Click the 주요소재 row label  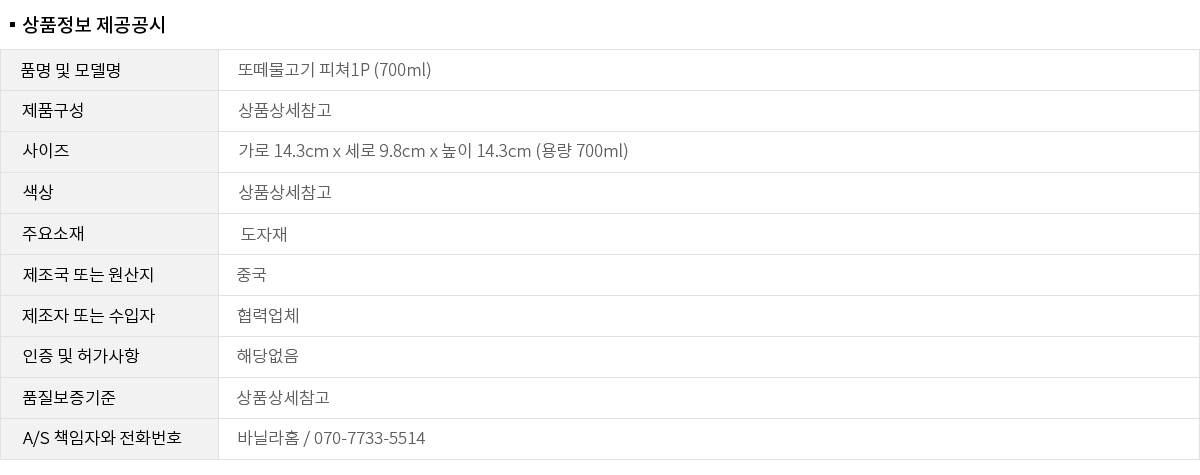tap(53, 234)
